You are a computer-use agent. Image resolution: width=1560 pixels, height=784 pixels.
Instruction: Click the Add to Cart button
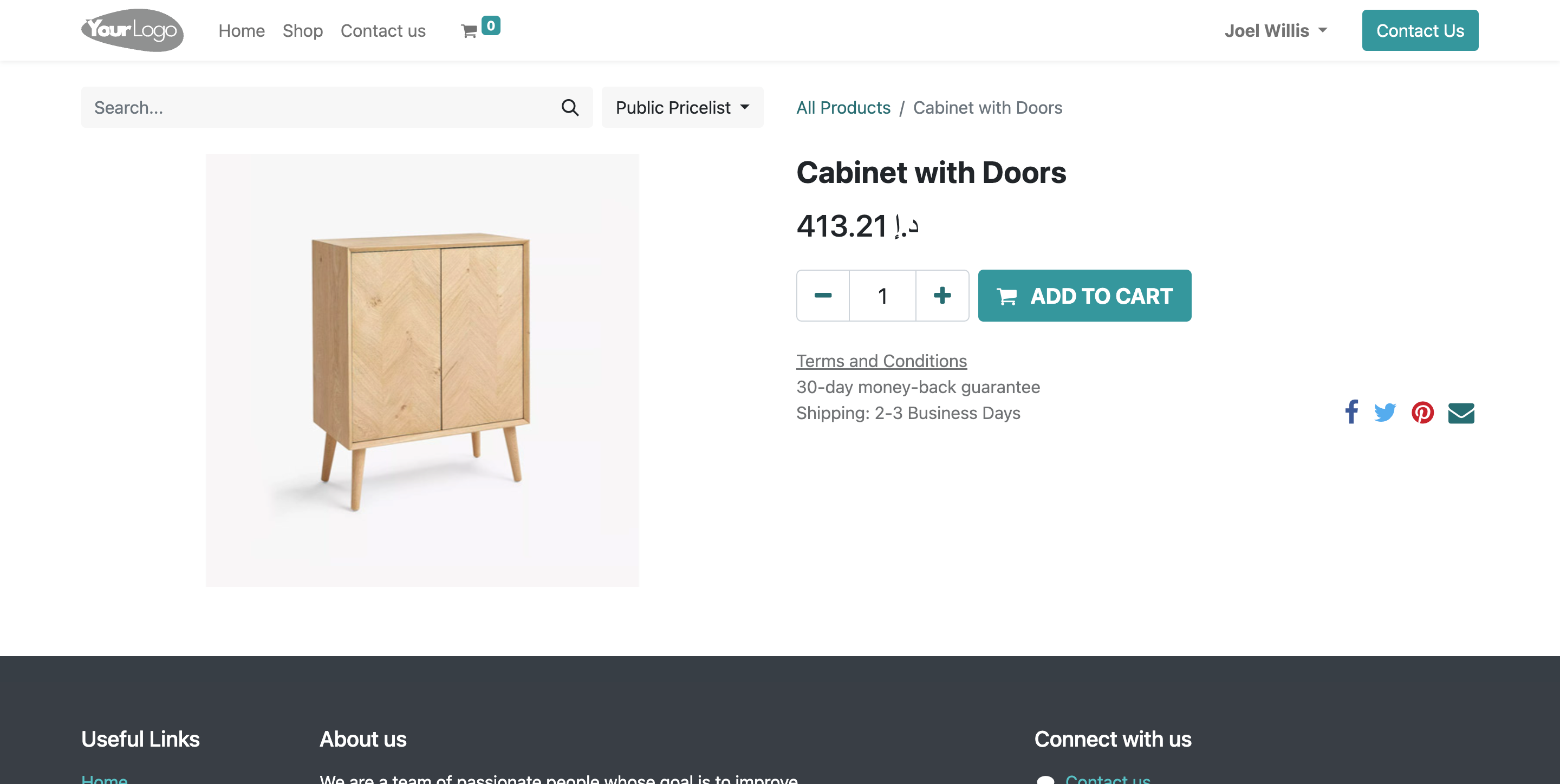(x=1084, y=296)
